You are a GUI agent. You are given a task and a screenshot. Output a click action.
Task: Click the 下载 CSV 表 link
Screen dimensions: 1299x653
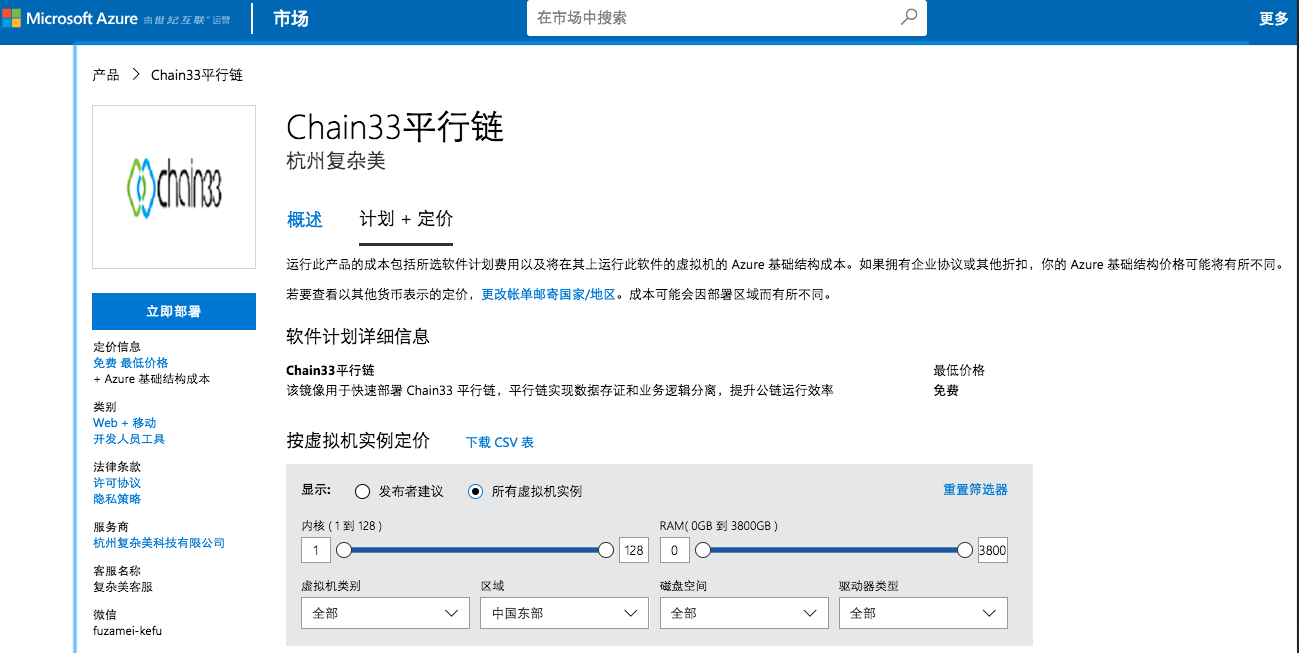point(500,442)
